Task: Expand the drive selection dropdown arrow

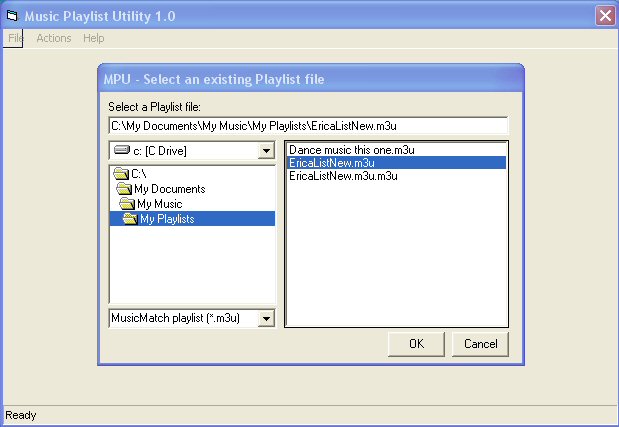Action: (x=266, y=151)
